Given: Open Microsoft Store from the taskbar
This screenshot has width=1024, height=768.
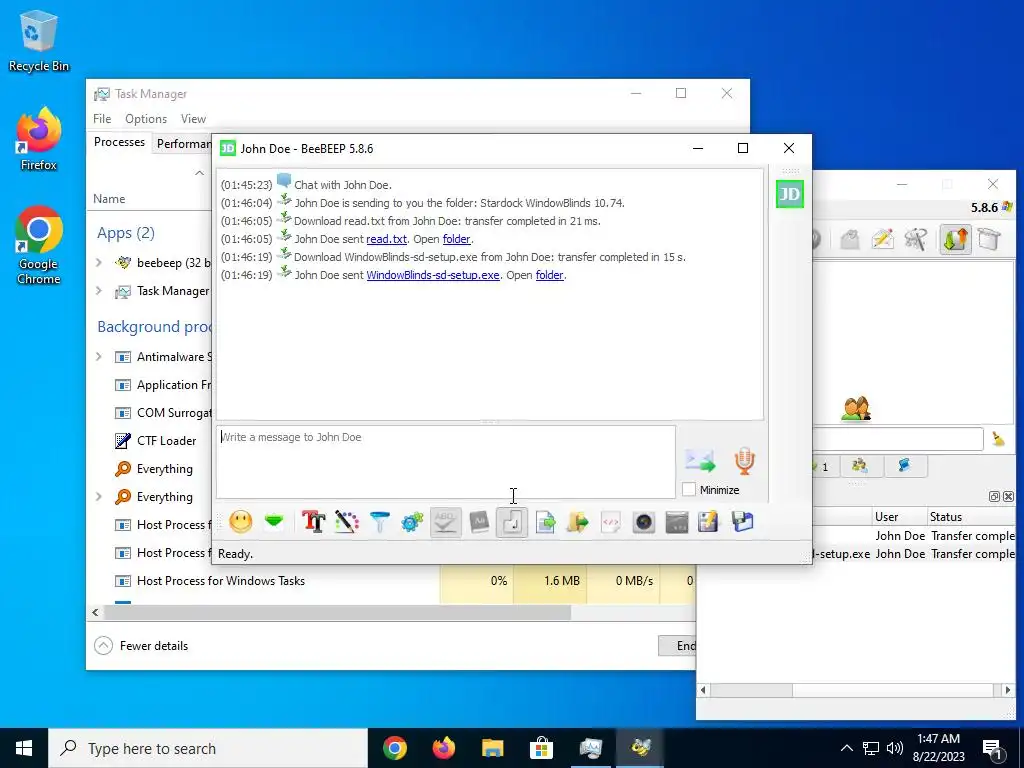Looking at the screenshot, I should [x=541, y=748].
